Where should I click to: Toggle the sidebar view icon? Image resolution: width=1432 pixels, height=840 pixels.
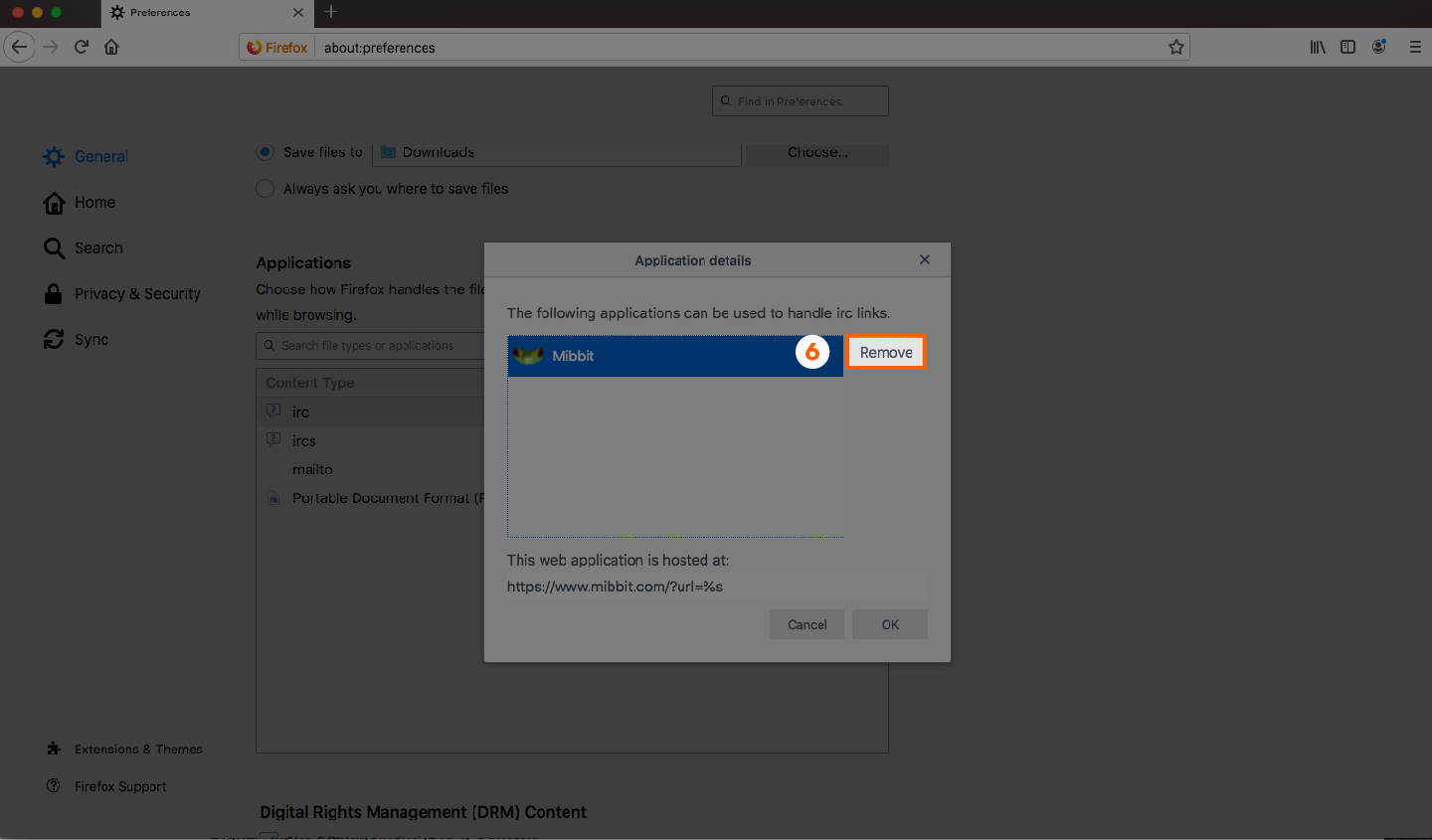(1347, 47)
